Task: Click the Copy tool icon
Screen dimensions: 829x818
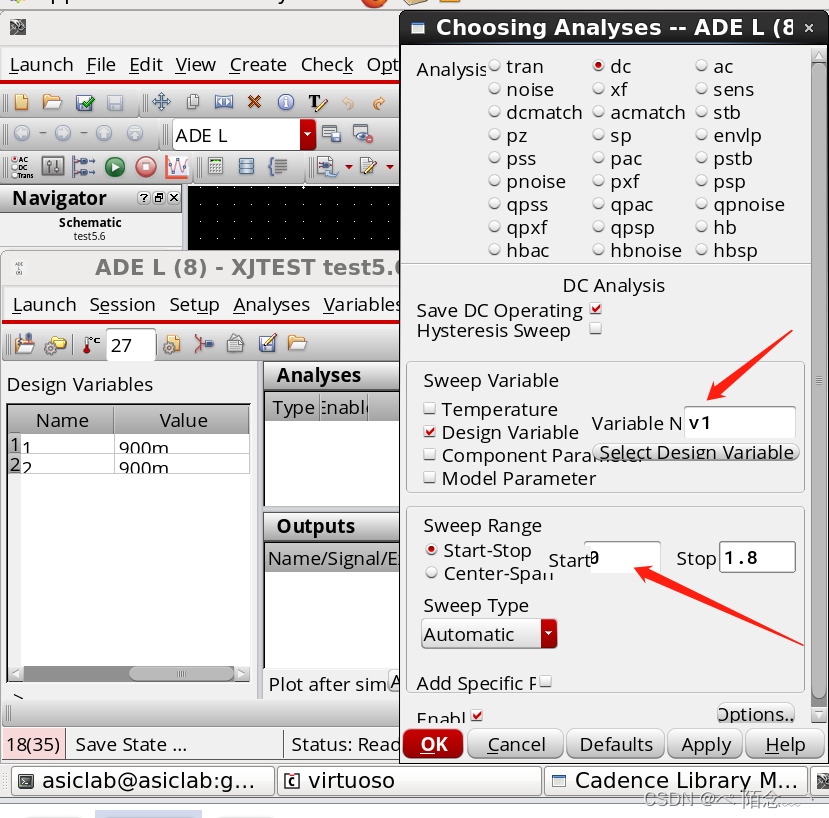Action: pos(193,102)
